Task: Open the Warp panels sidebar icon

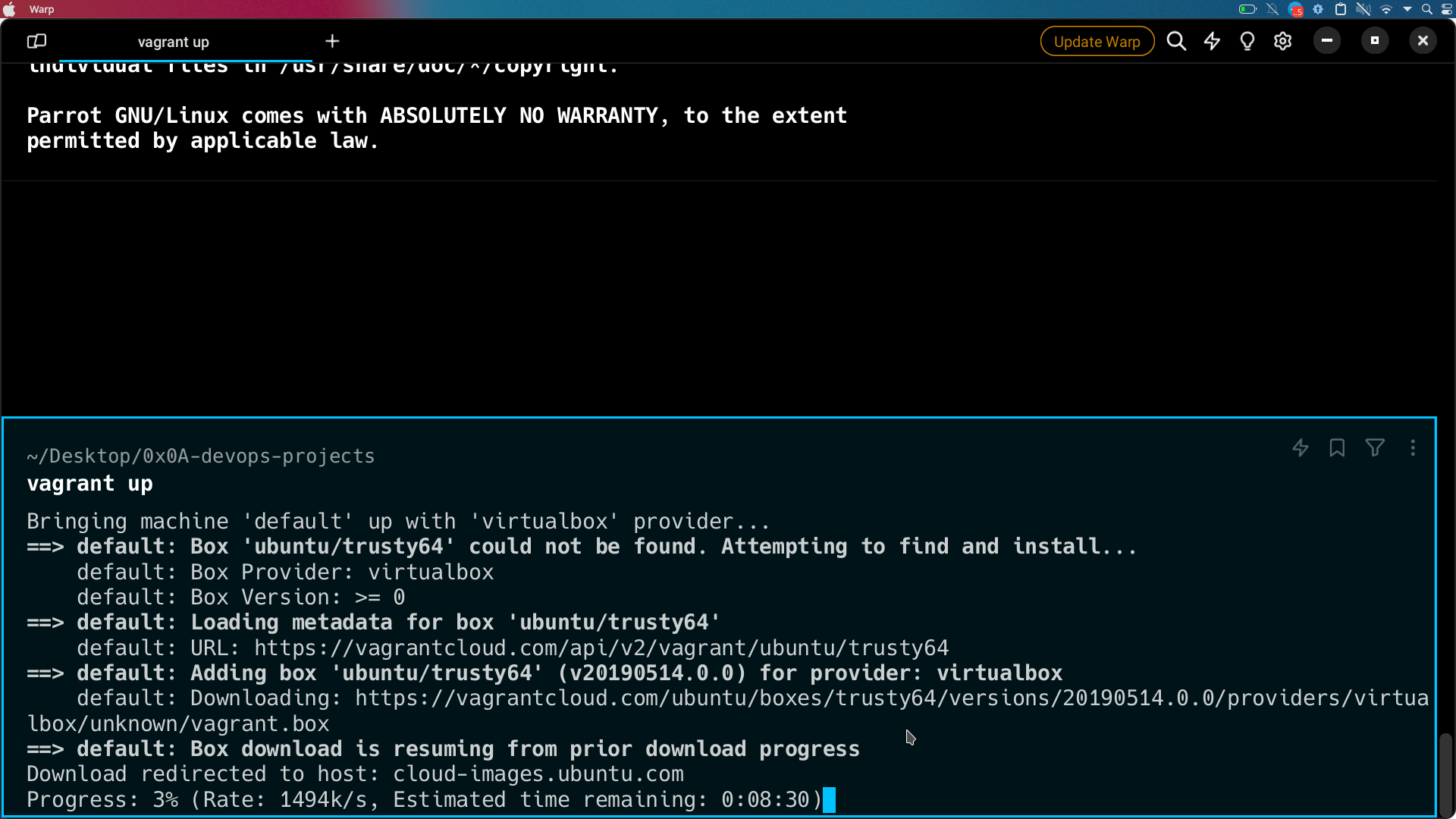Action: click(x=36, y=41)
